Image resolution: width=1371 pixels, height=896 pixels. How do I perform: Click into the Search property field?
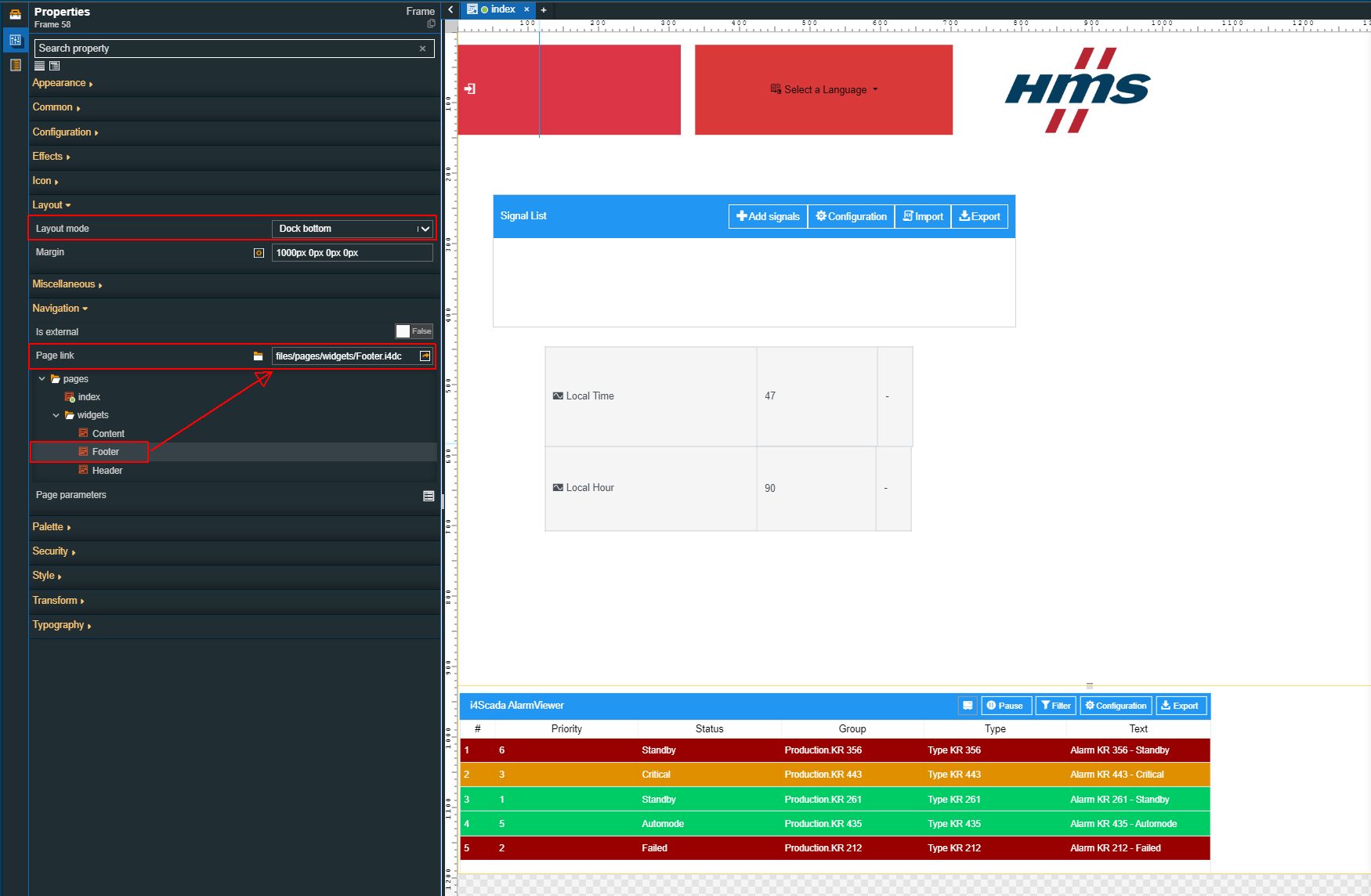click(226, 49)
